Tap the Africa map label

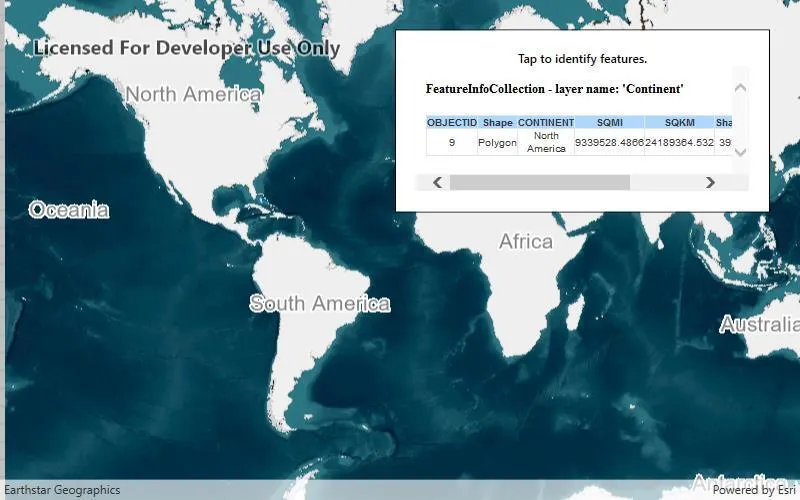click(526, 241)
